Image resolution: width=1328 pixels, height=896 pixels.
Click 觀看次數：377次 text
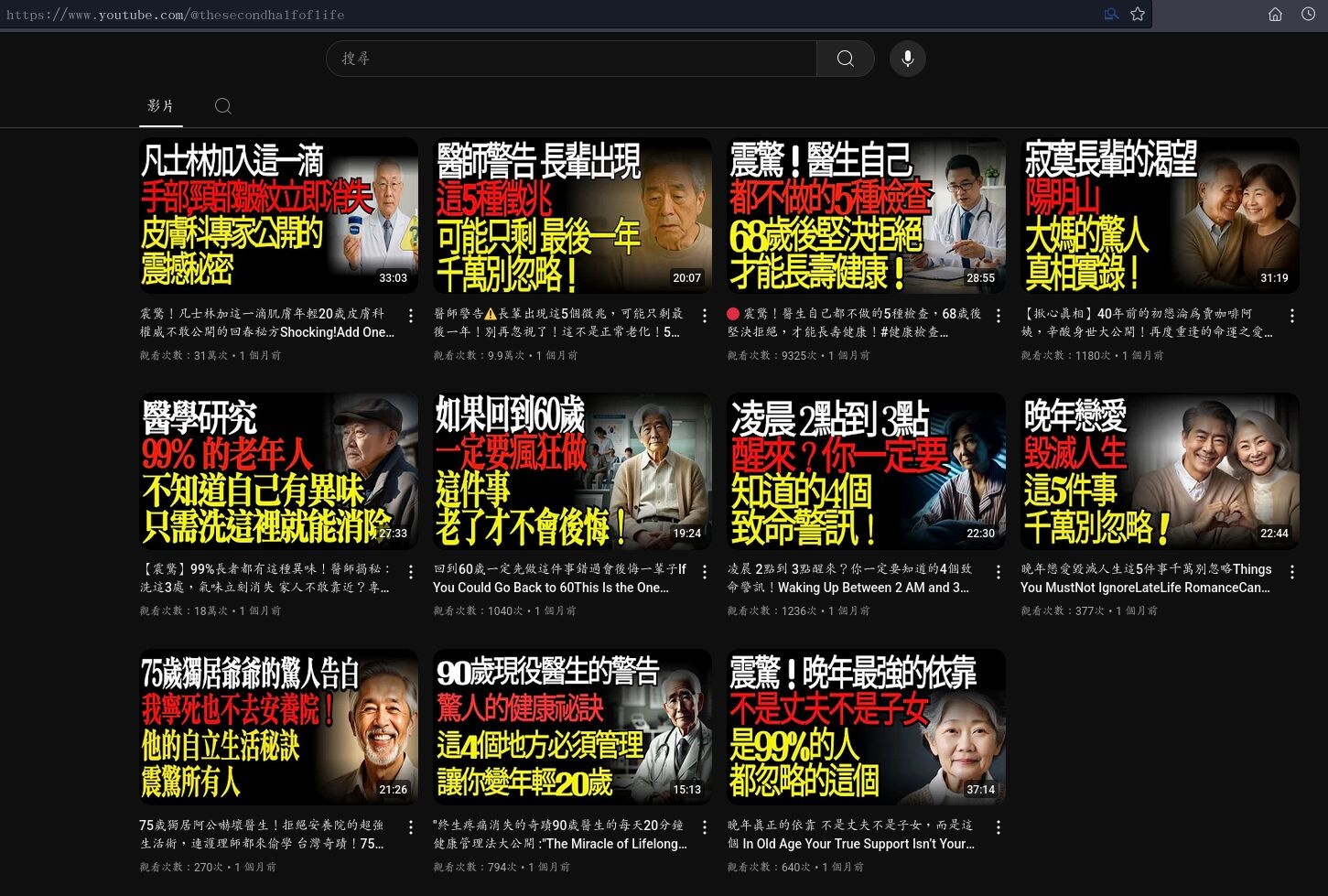click(x=1063, y=610)
